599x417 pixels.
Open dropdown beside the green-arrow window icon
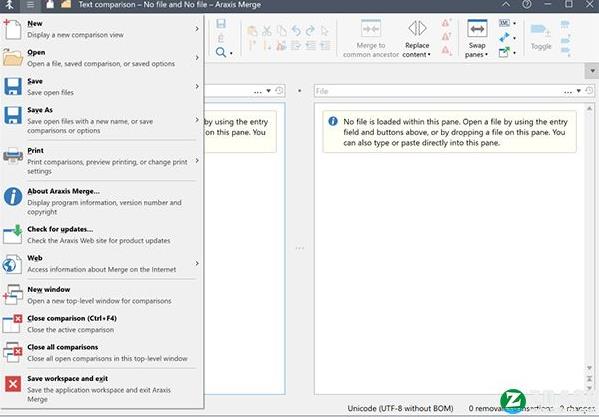click(515, 53)
